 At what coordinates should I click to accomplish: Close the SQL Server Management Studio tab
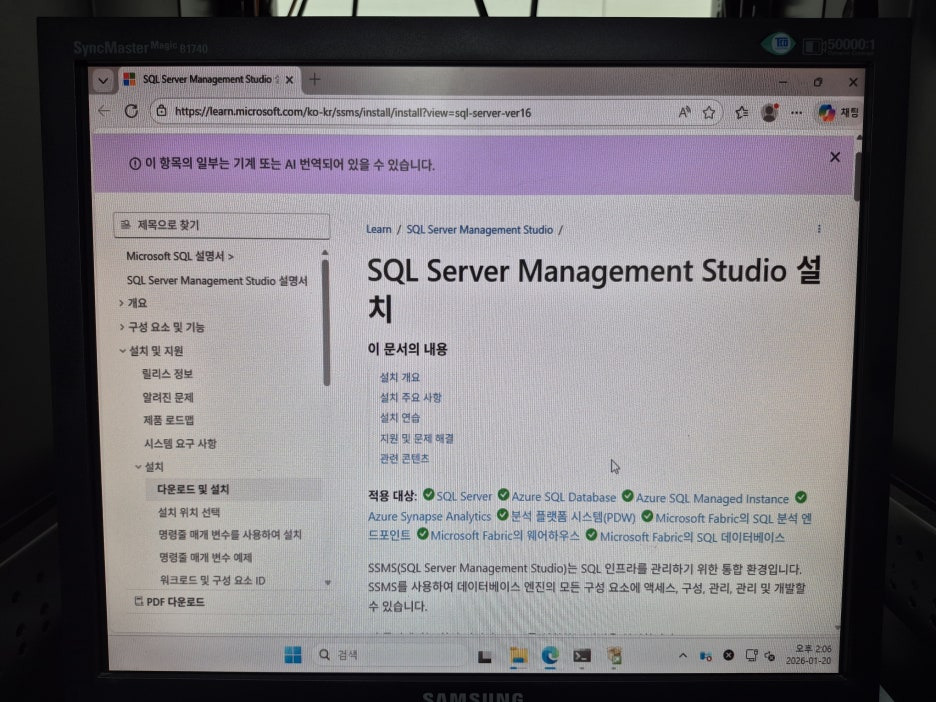point(290,79)
